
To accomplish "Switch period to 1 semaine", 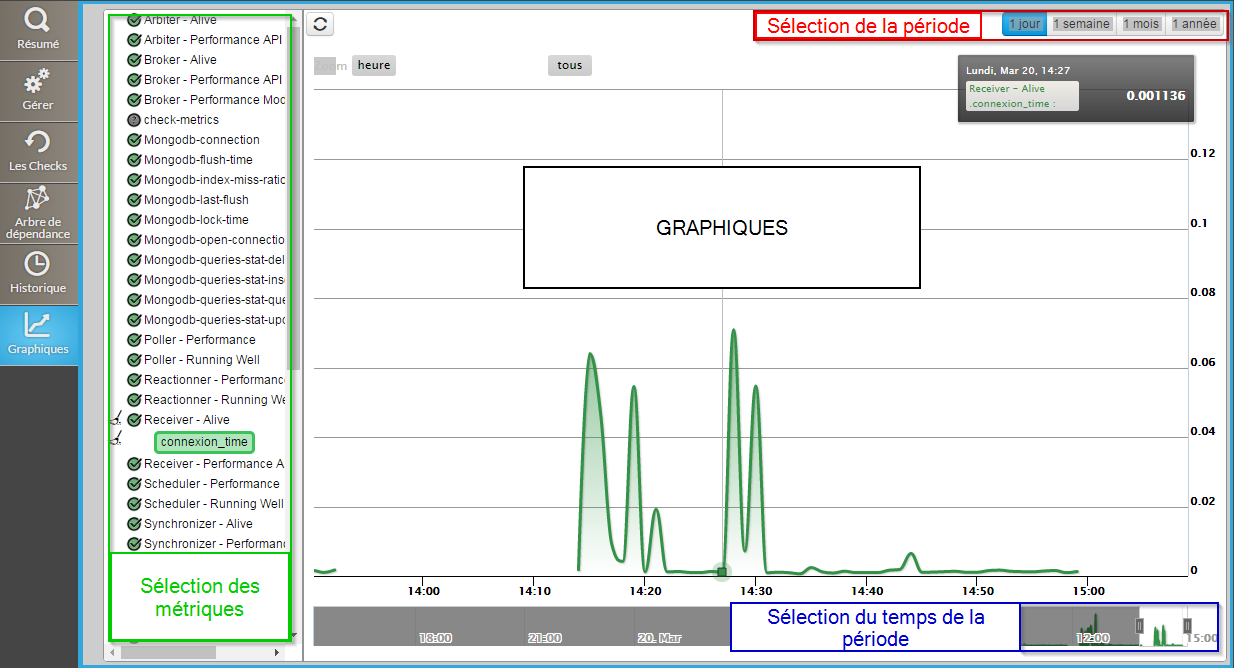I will [1082, 24].
